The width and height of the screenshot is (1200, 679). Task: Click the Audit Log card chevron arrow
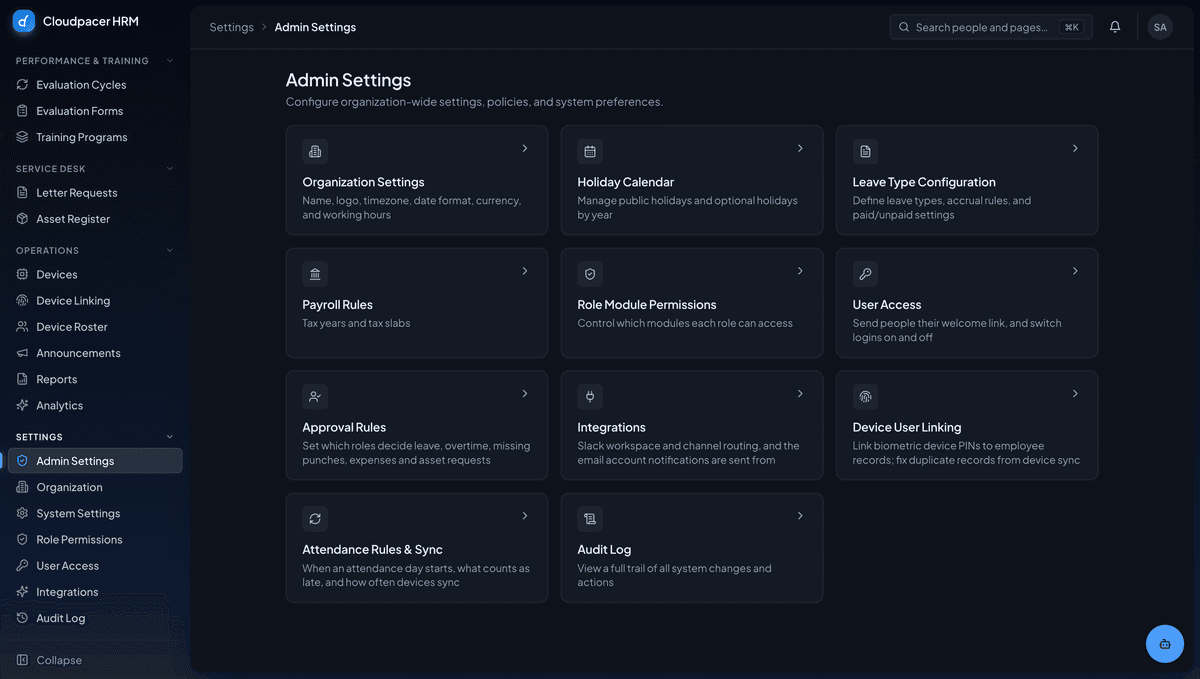800,516
